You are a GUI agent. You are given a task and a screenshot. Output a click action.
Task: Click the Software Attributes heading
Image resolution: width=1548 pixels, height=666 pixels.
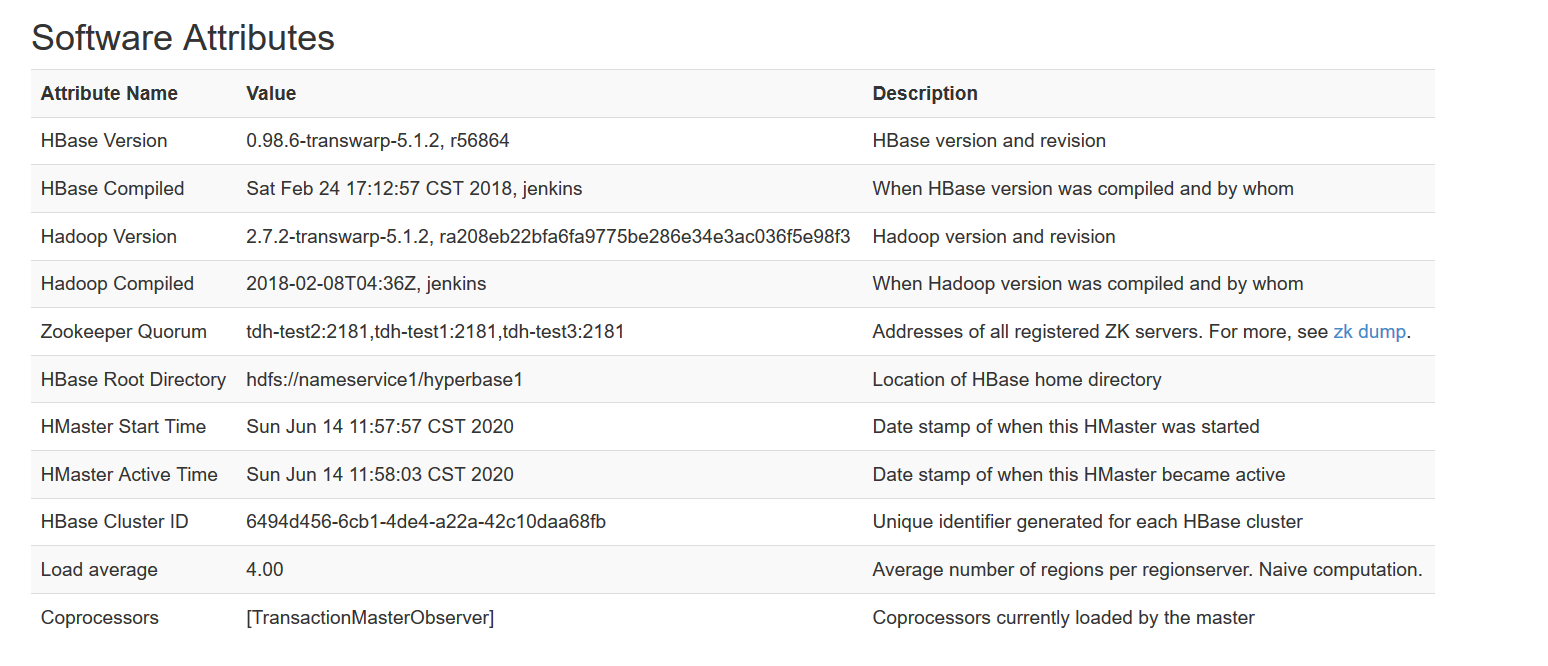point(183,38)
